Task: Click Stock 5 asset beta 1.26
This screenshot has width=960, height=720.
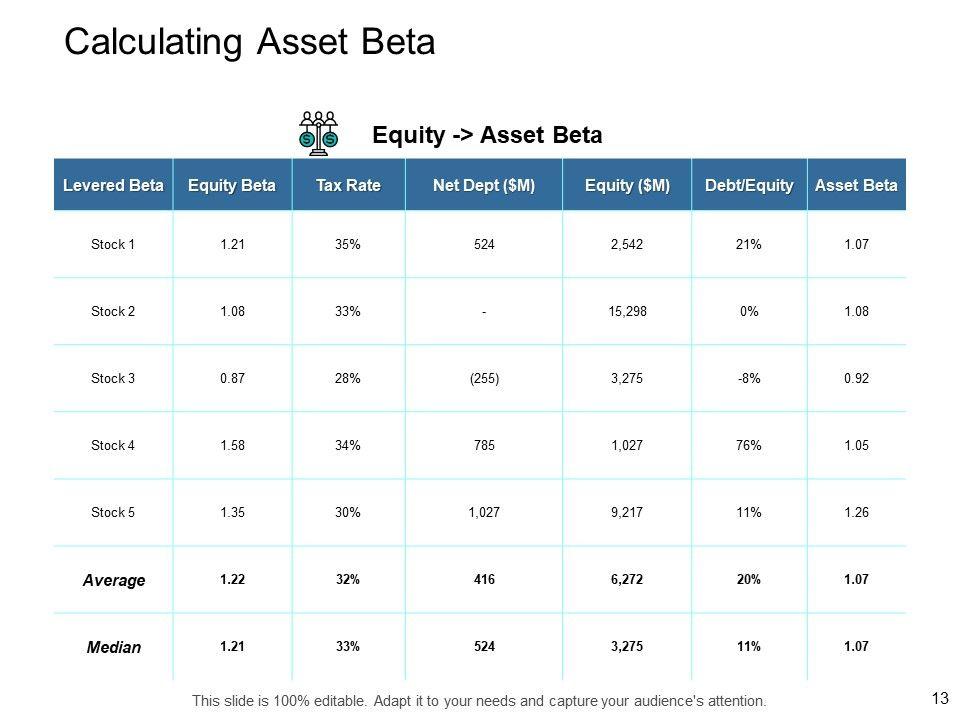Action: pos(856,512)
